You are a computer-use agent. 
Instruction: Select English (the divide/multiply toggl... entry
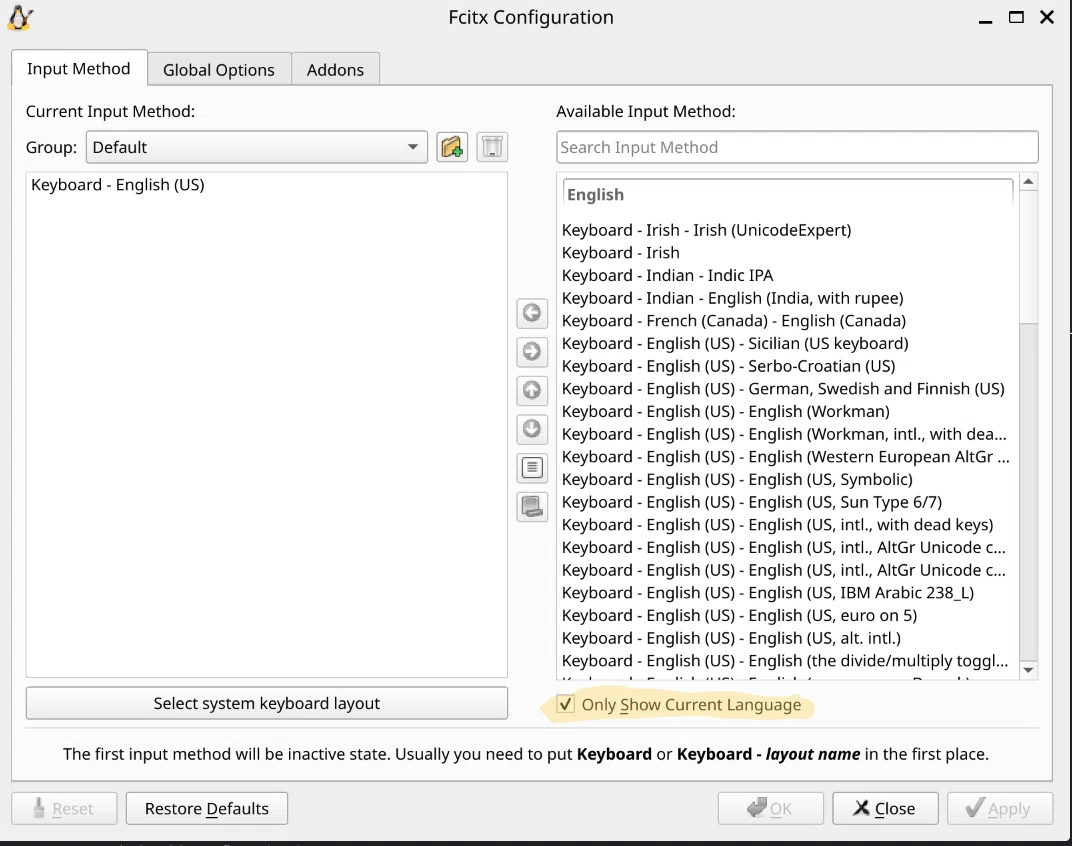pos(788,660)
